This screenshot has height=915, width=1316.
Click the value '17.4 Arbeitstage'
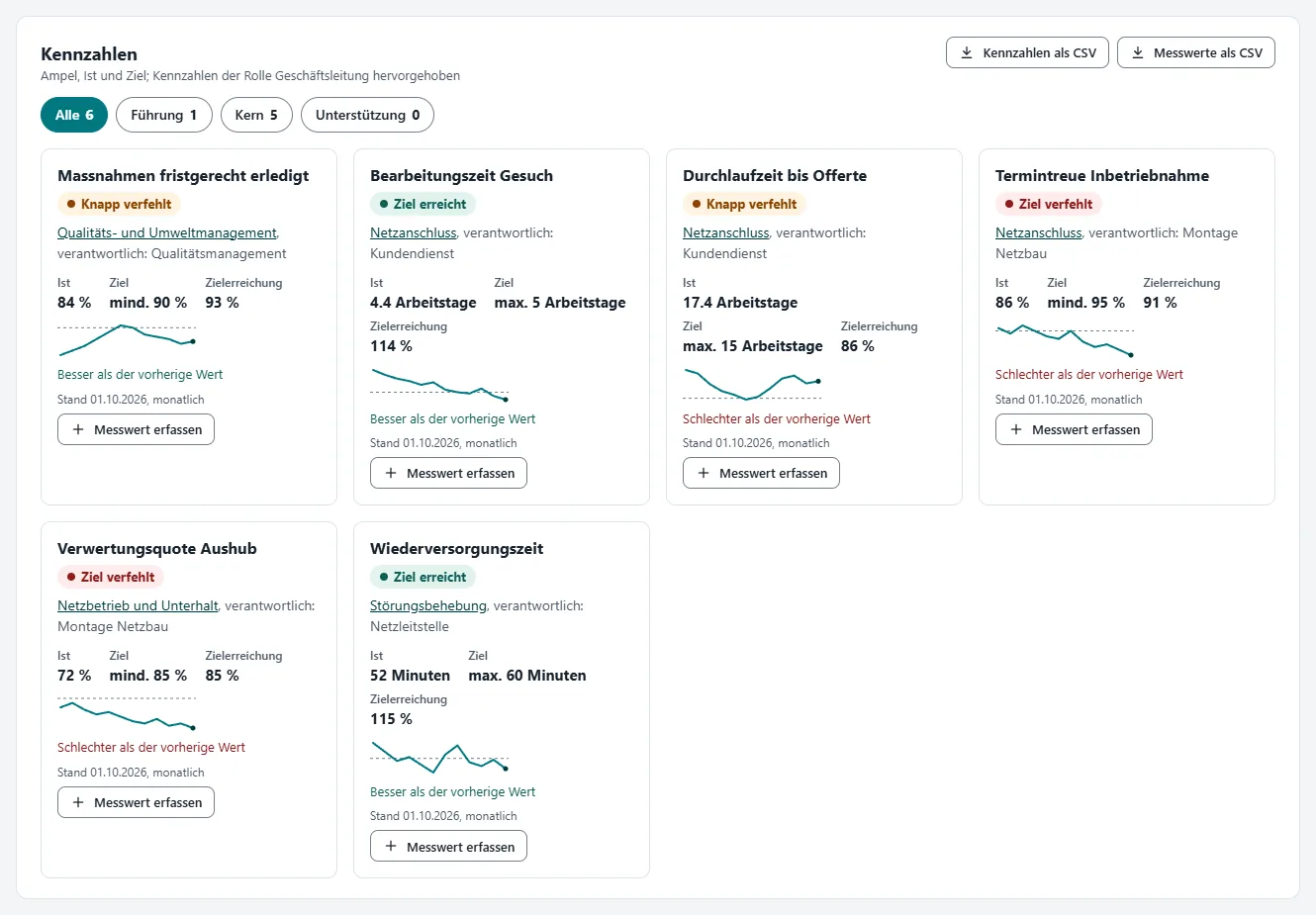(740, 303)
